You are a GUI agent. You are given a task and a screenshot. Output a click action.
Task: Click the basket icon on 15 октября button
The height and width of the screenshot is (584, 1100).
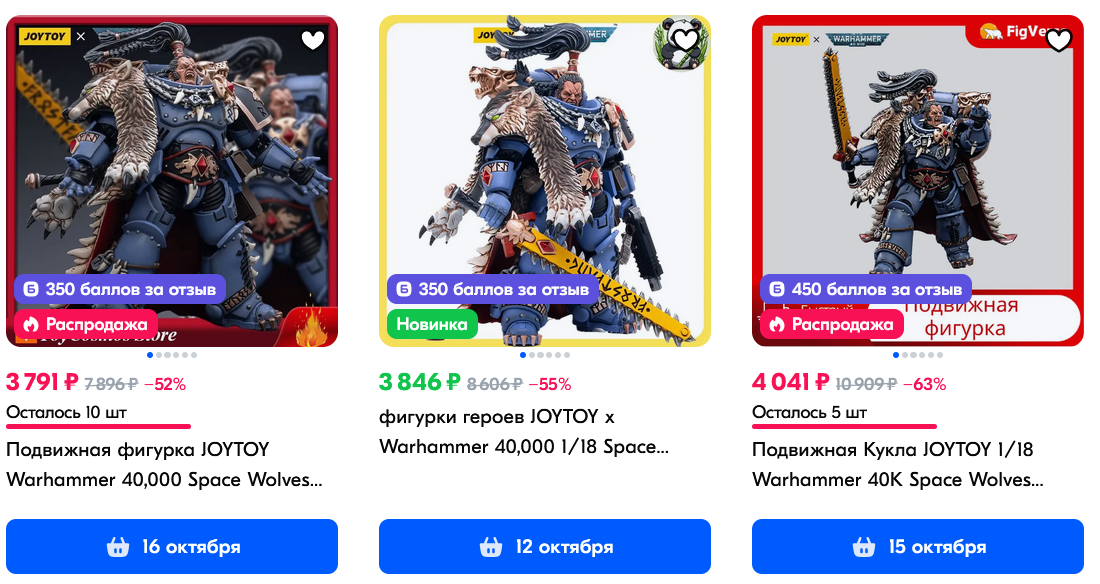click(x=864, y=547)
